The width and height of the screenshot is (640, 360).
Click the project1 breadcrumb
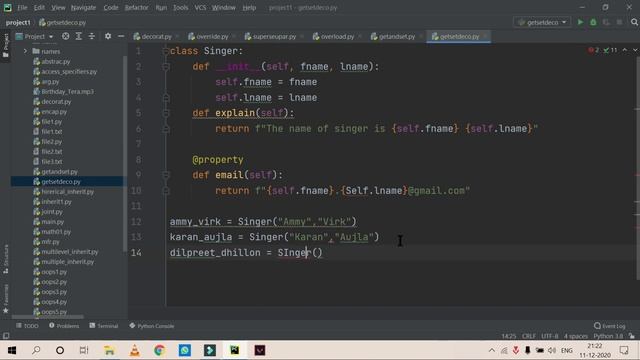point(18,22)
